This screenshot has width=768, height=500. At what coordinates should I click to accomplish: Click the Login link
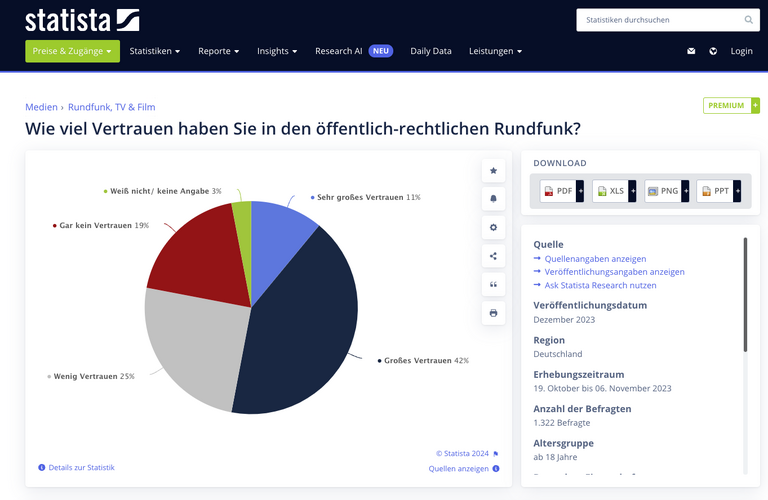click(742, 51)
